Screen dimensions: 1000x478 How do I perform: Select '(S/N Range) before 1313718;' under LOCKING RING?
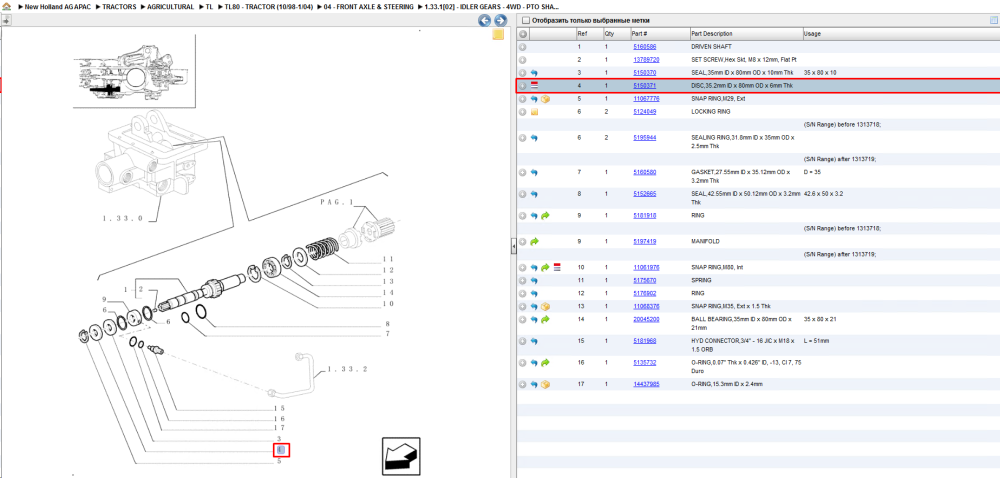coord(842,125)
